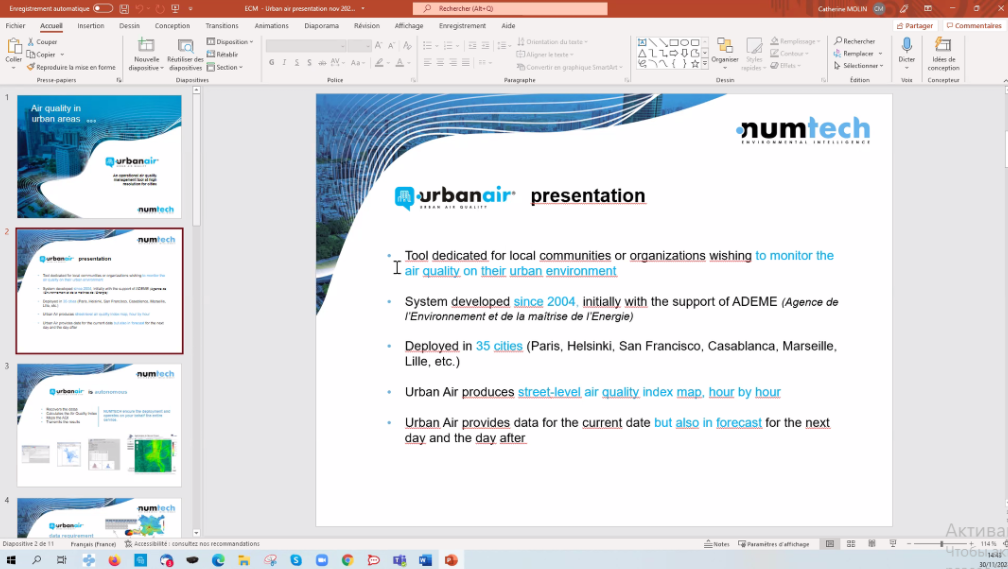This screenshot has width=1008, height=569.
Task: Expand the Section dropdown
Action: click(225, 67)
